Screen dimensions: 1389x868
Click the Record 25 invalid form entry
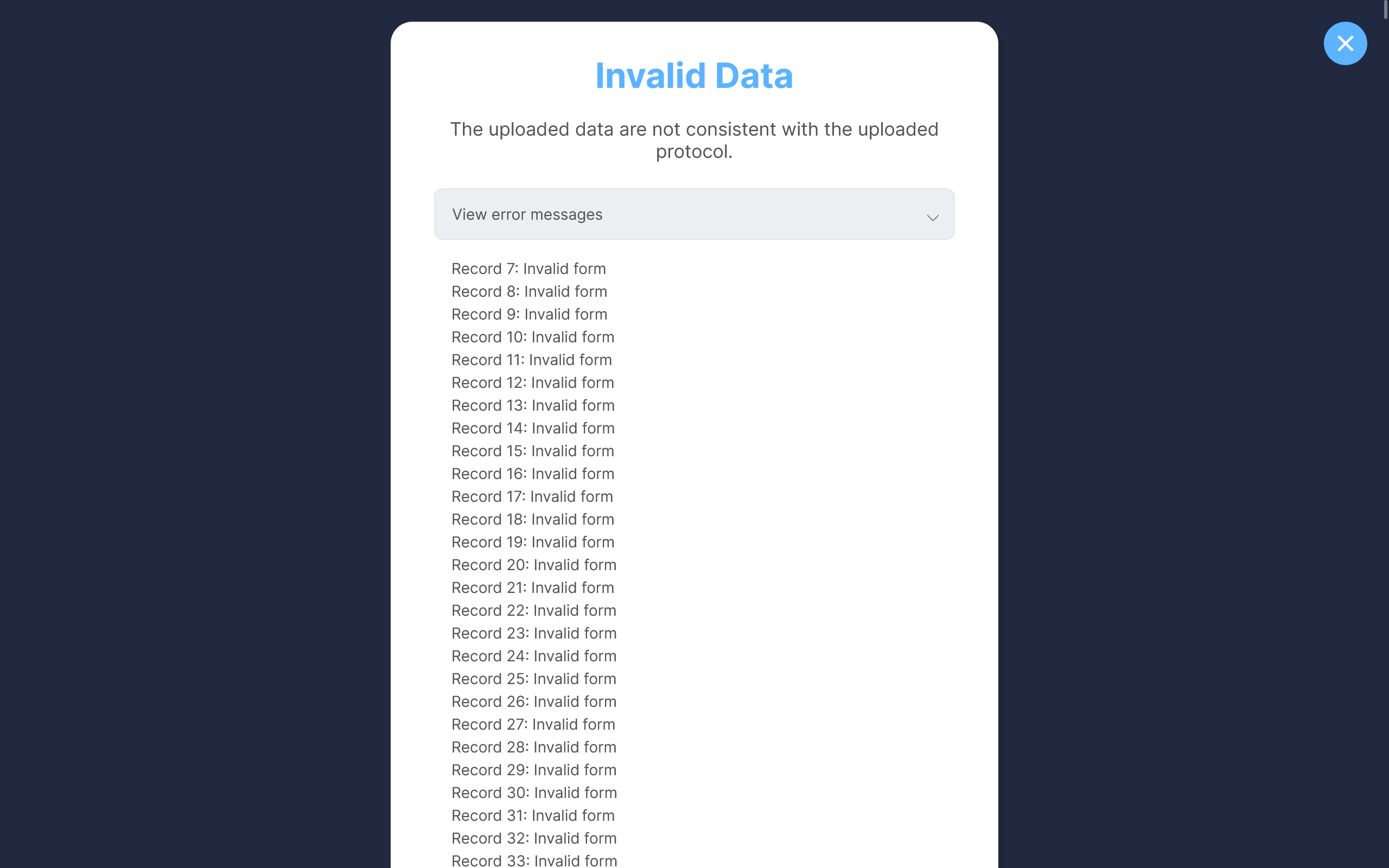533,679
